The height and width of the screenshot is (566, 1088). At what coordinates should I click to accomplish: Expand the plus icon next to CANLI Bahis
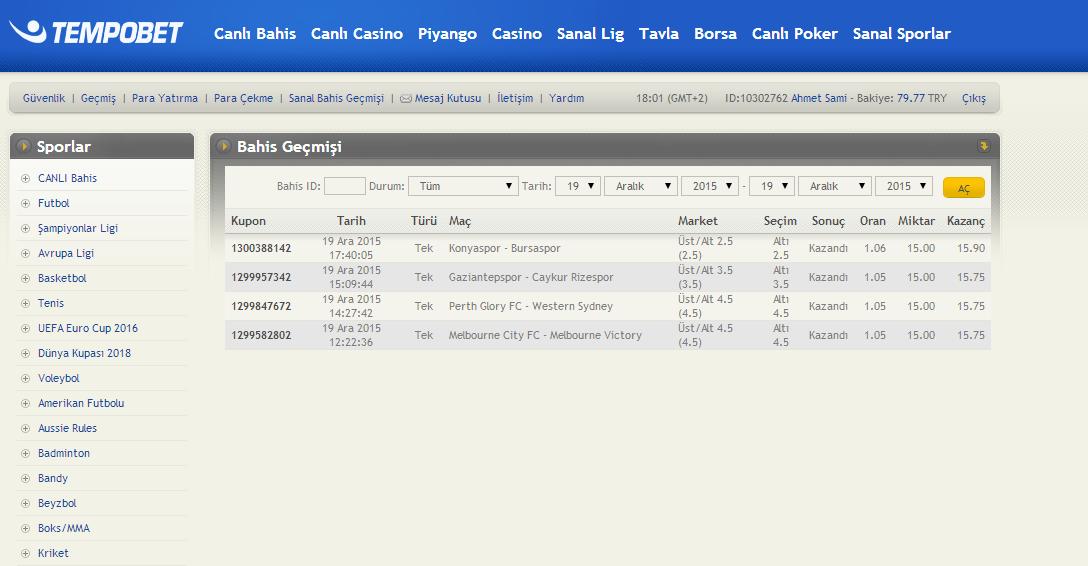pos(25,179)
